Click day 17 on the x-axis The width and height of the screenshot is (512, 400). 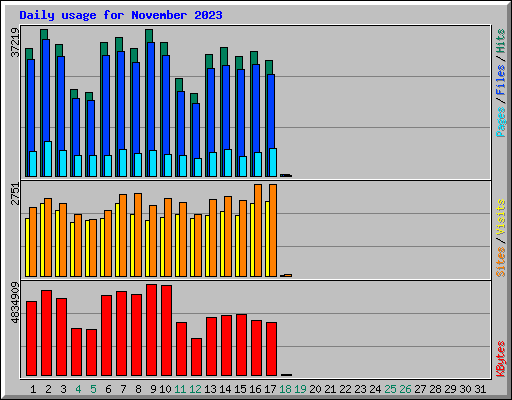coord(270,389)
